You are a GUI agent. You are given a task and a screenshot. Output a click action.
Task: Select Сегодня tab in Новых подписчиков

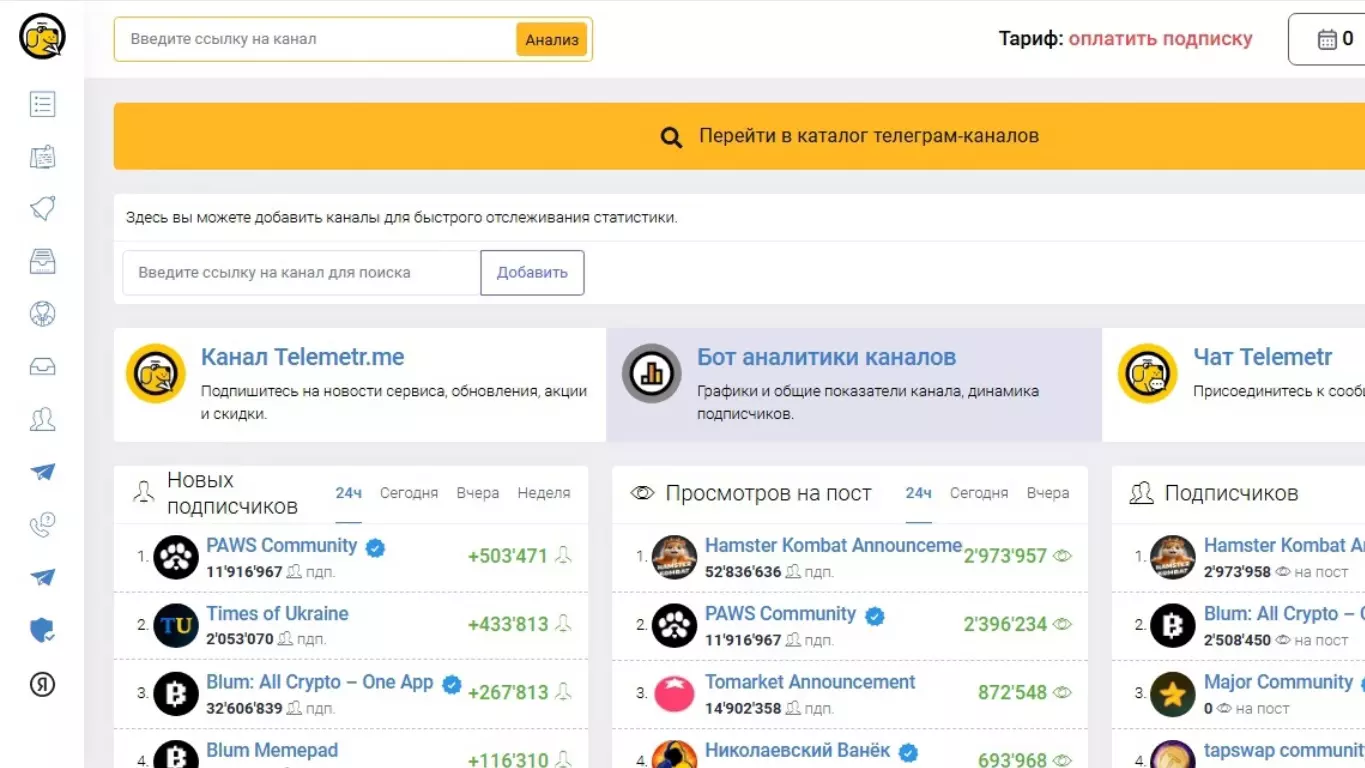point(409,493)
